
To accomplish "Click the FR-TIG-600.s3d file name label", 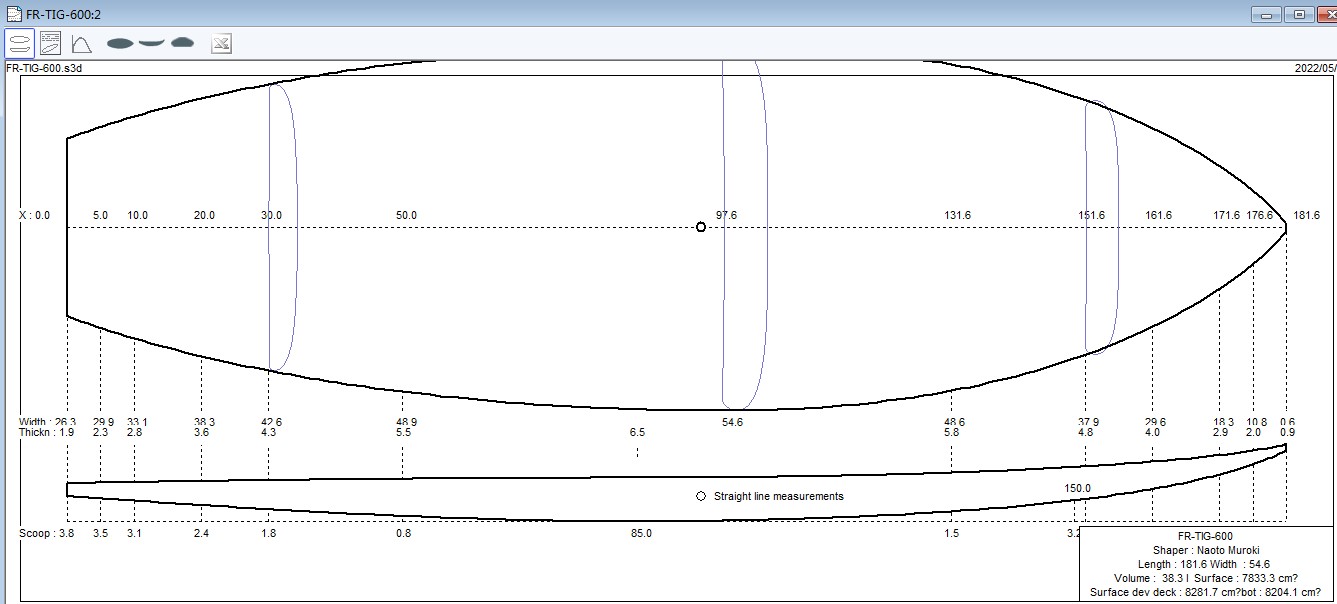I will coord(44,68).
